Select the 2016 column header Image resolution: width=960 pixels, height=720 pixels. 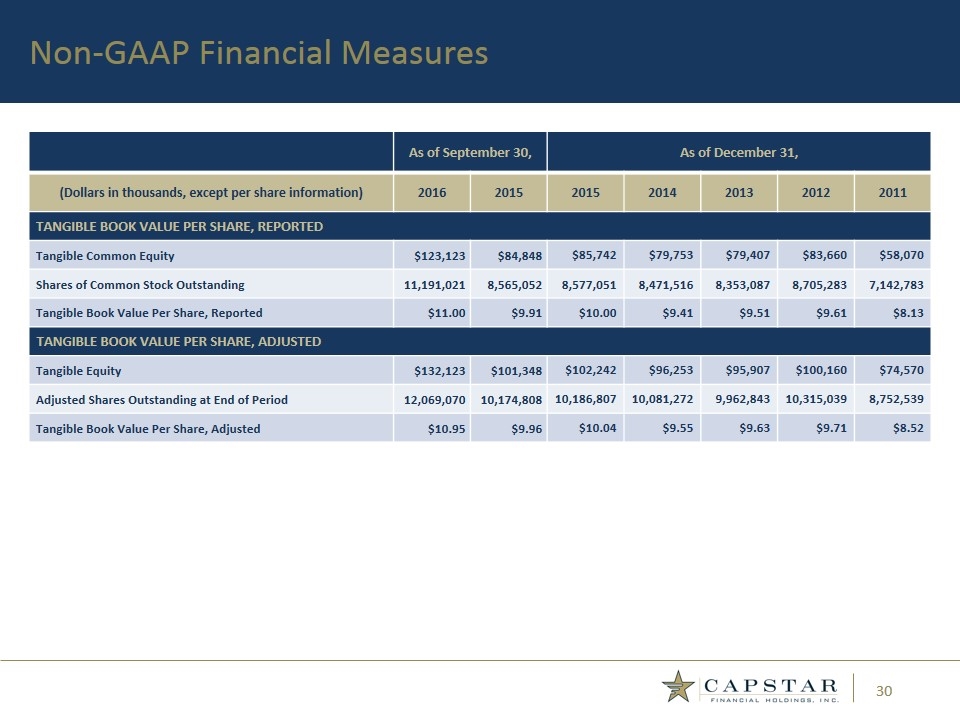pyautogui.click(x=432, y=191)
